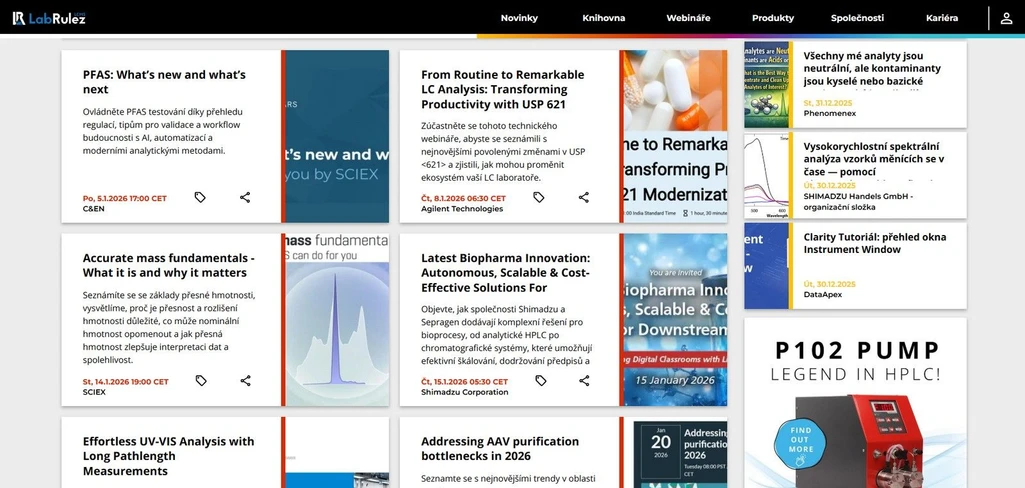
Task: Open title PFAS: What's new and what's next
Action: pyautogui.click(x=164, y=82)
